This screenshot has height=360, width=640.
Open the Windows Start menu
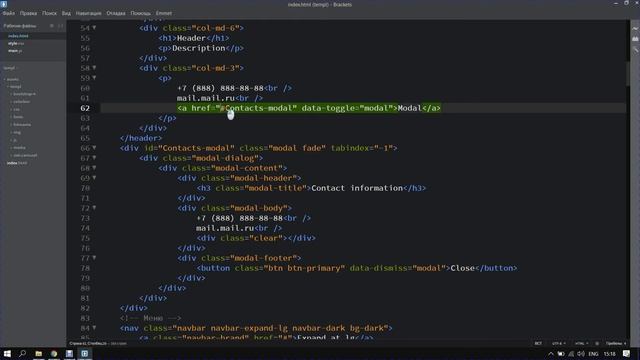coord(7,353)
